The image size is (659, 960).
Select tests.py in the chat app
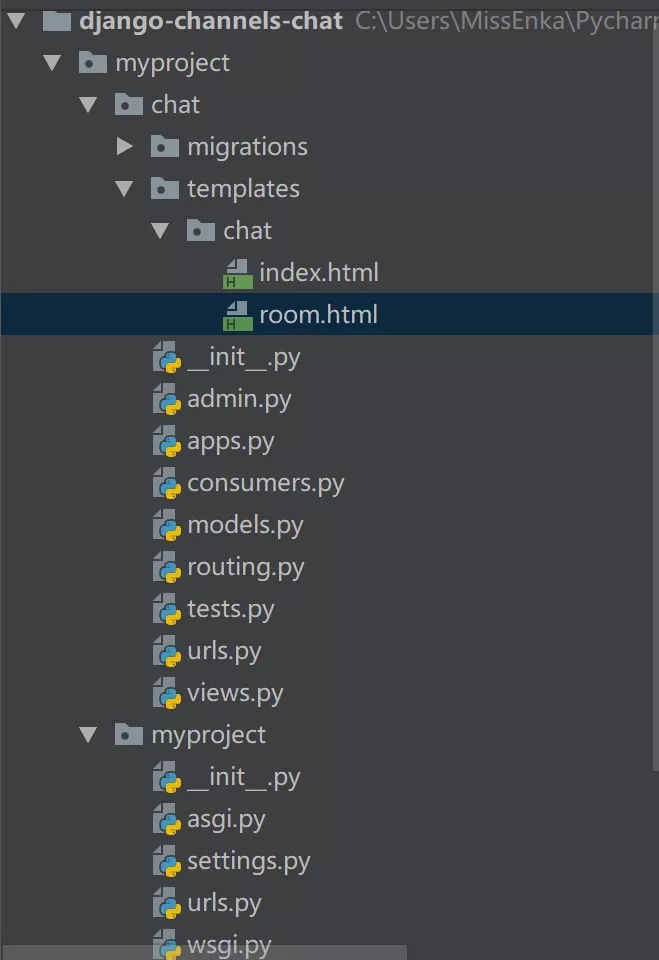(230, 610)
